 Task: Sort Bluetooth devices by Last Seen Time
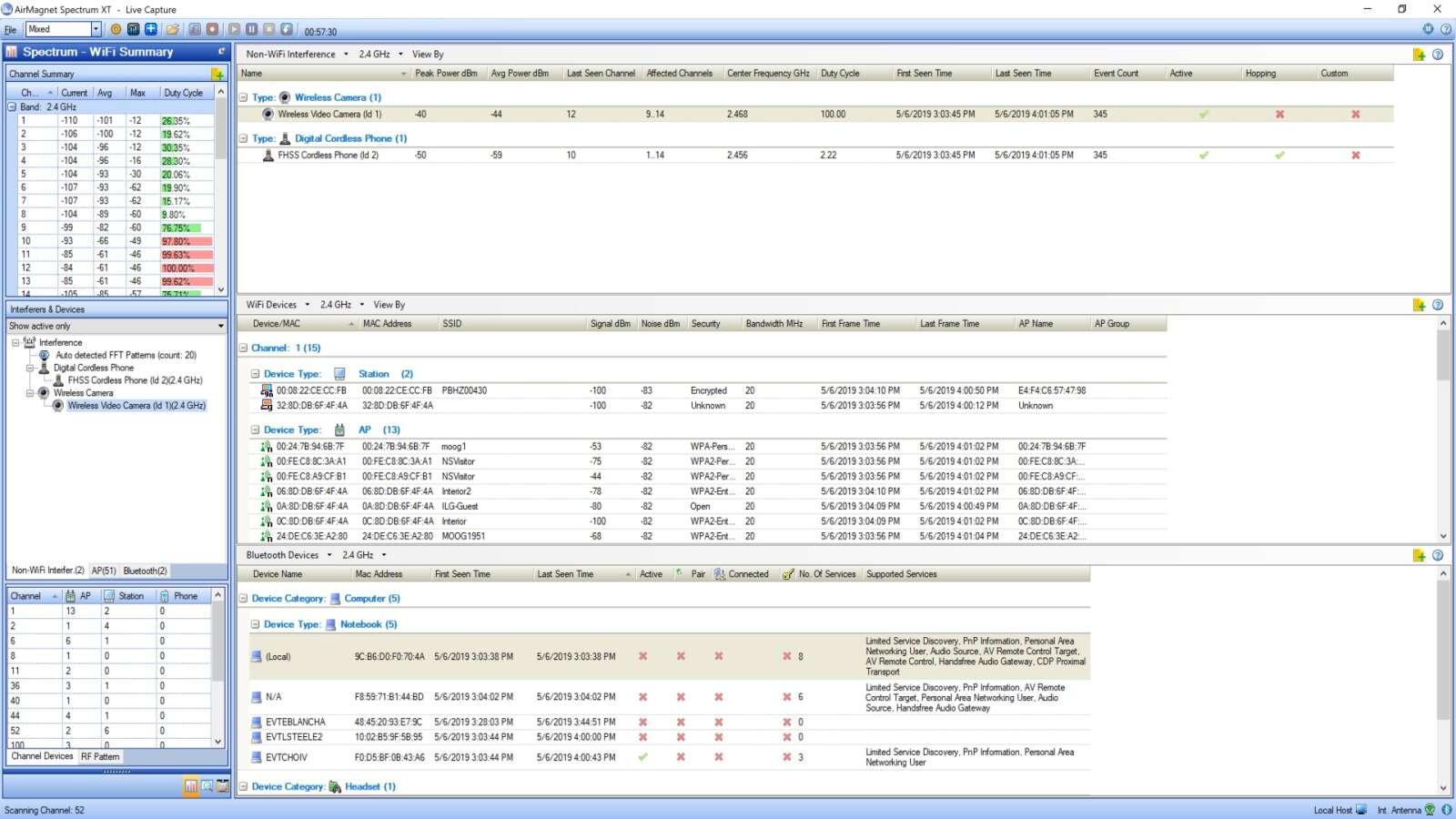point(582,574)
